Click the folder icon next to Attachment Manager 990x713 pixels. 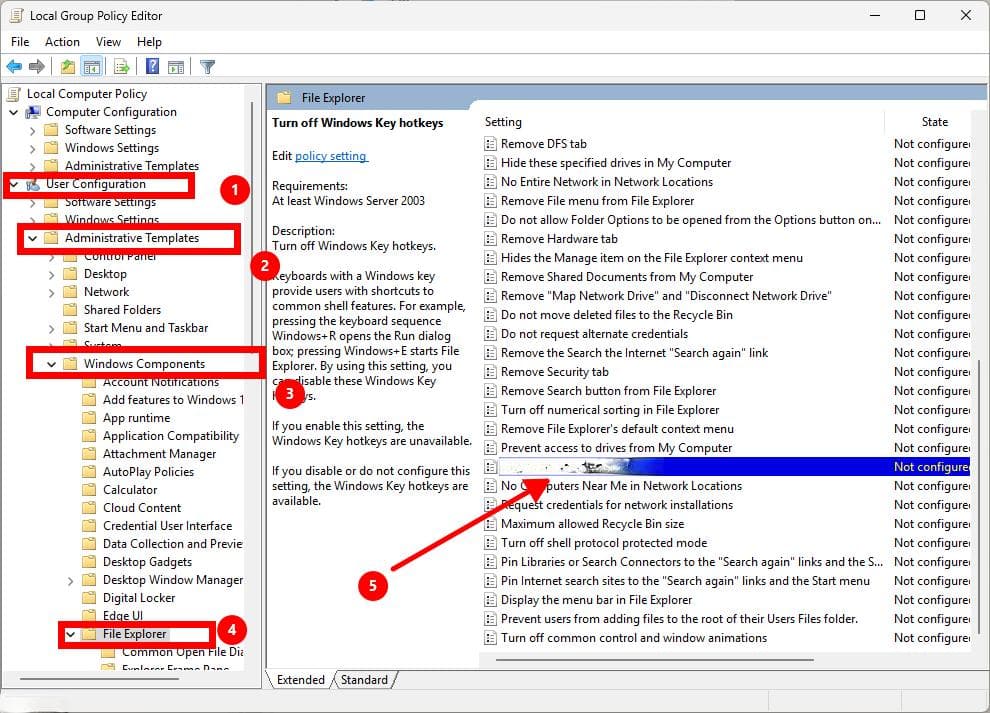click(90, 453)
